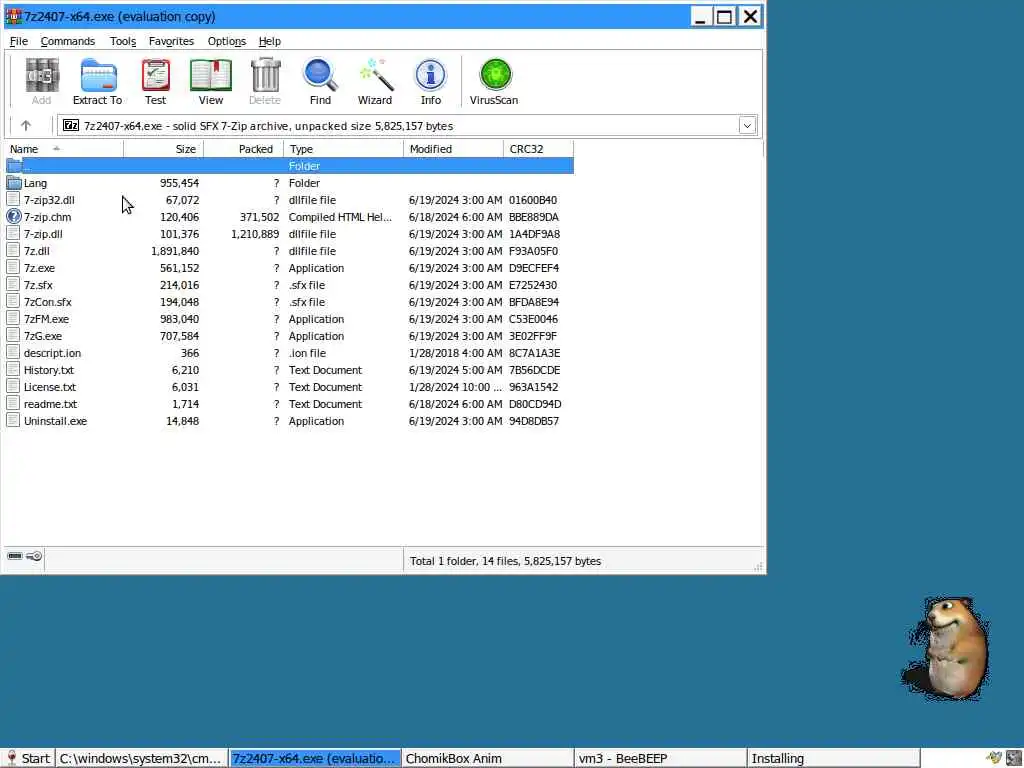Click the drive icon in status bar
The width and height of the screenshot is (1024, 768).
[15, 556]
